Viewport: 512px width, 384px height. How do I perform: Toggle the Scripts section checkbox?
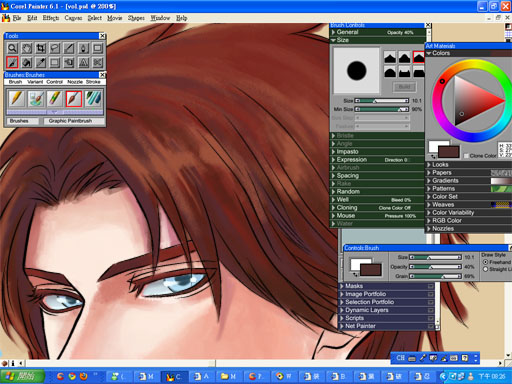click(431, 318)
